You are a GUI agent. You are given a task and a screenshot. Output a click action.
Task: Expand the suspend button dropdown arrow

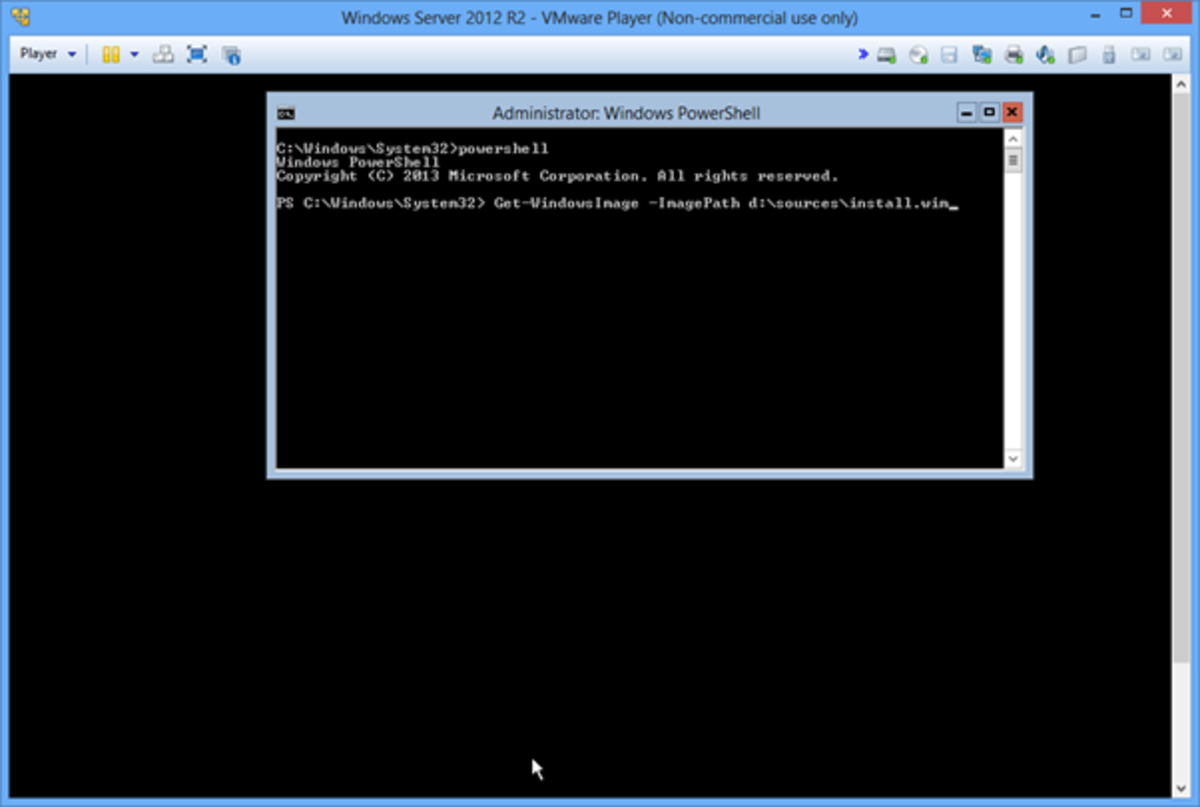click(x=133, y=55)
